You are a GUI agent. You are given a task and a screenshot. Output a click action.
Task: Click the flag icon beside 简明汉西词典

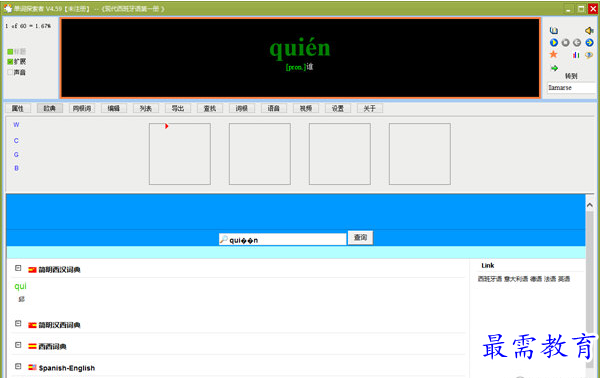coord(32,325)
